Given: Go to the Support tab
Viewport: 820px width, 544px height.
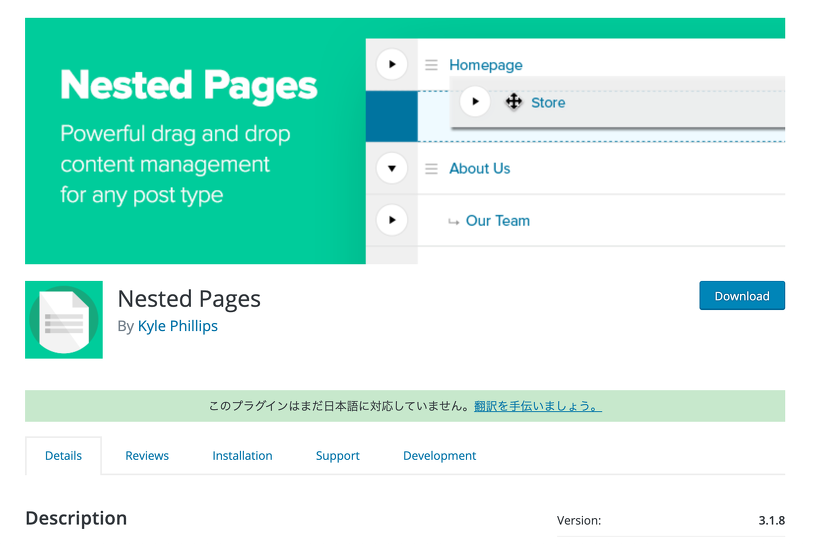Looking at the screenshot, I should (x=338, y=456).
